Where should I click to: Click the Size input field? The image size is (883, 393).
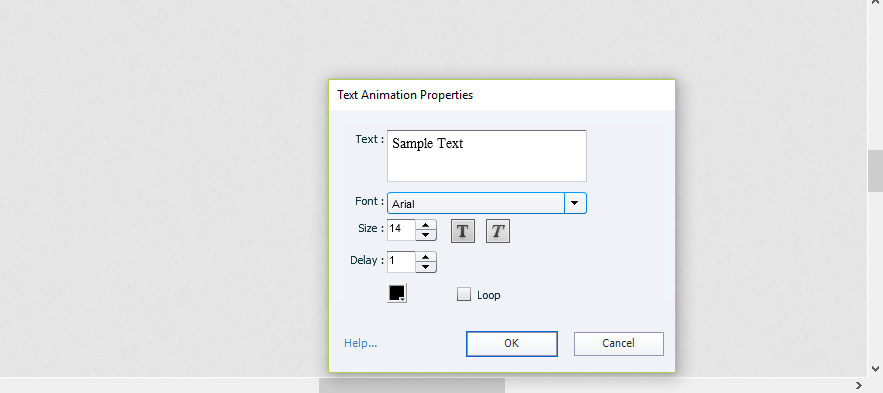(x=402, y=230)
